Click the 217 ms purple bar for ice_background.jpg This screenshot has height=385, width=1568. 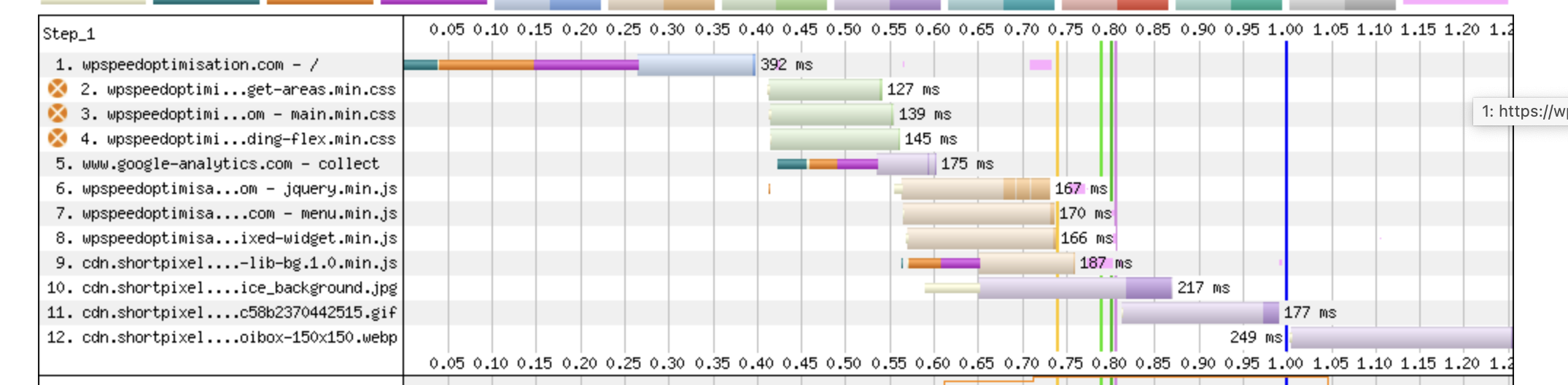click(x=1075, y=288)
